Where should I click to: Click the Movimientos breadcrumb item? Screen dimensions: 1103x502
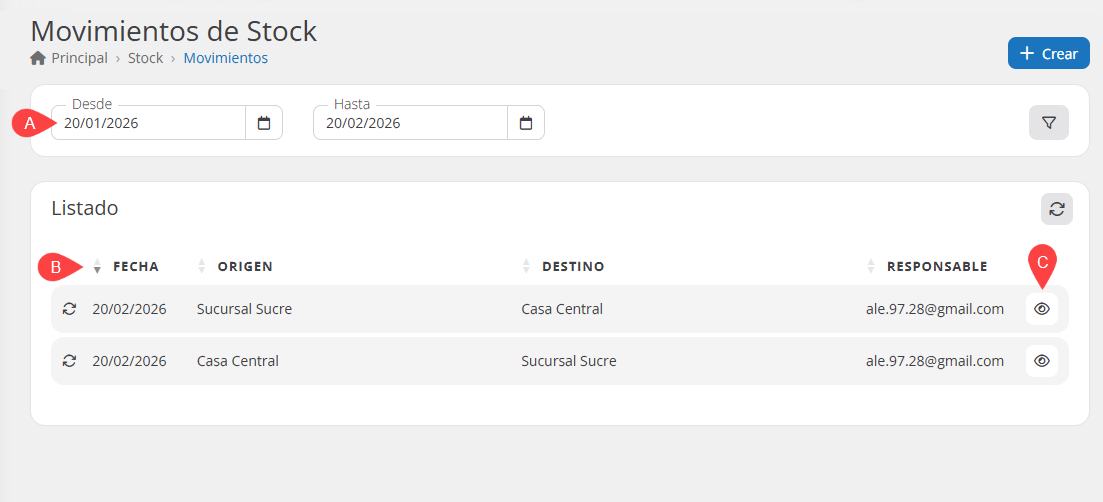click(x=225, y=58)
